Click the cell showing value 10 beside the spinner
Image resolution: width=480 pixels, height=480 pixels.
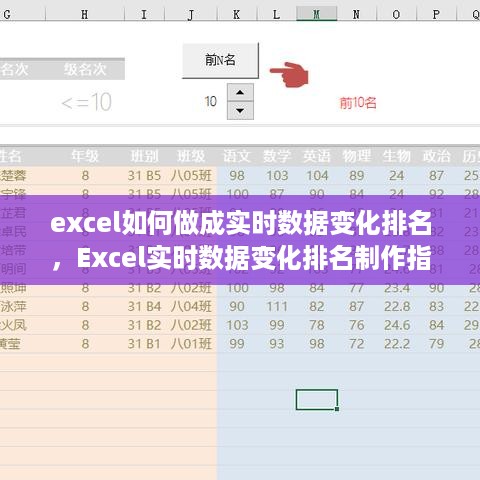click(210, 101)
